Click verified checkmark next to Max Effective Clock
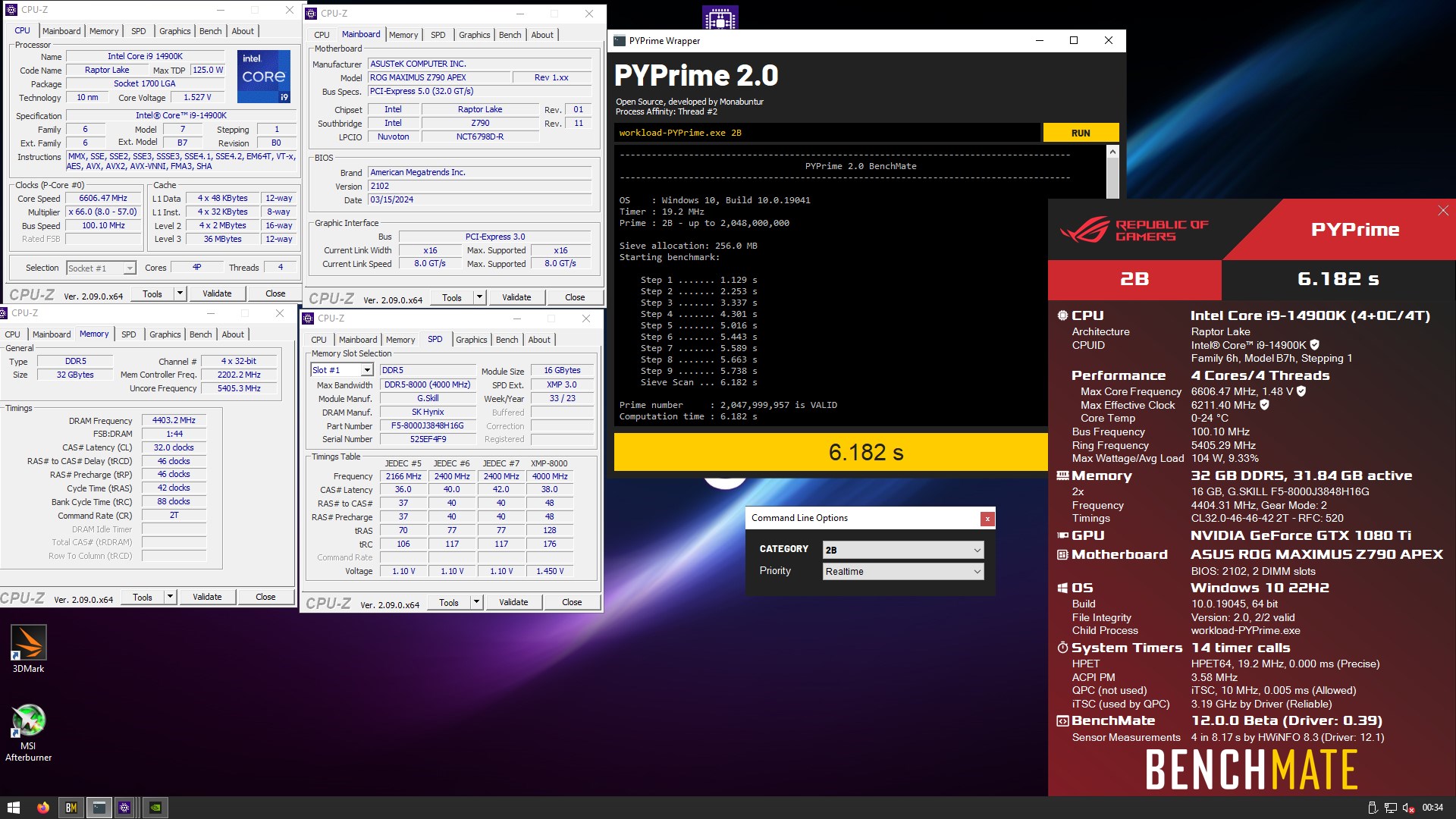1456x819 pixels. click(1265, 405)
